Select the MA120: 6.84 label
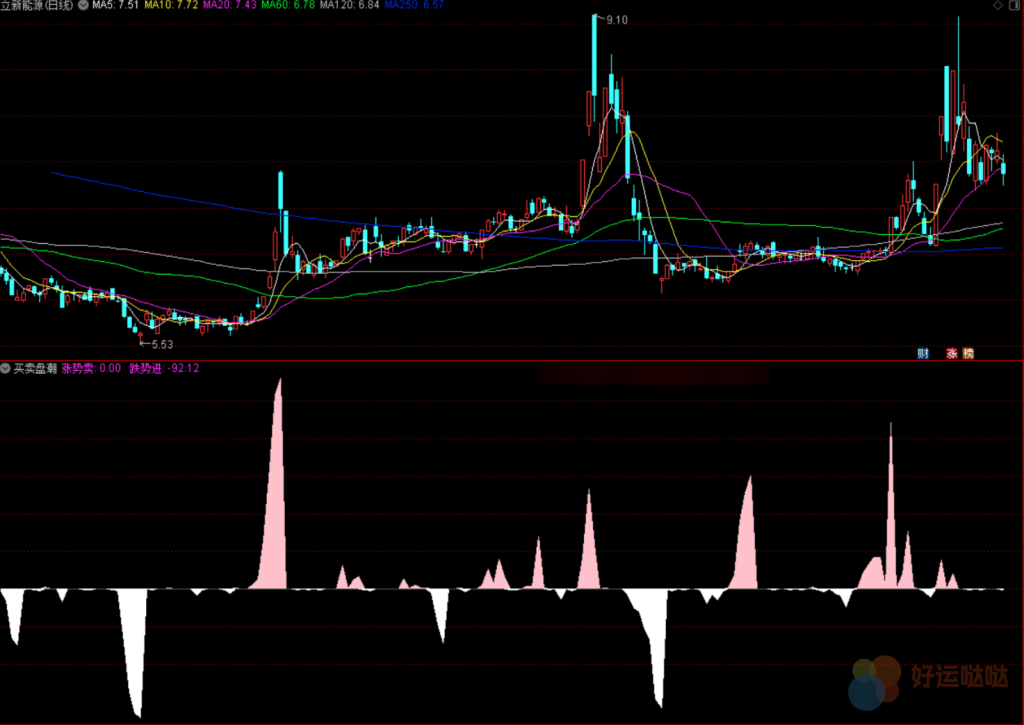The width and height of the screenshot is (1024, 725). (349, 5)
